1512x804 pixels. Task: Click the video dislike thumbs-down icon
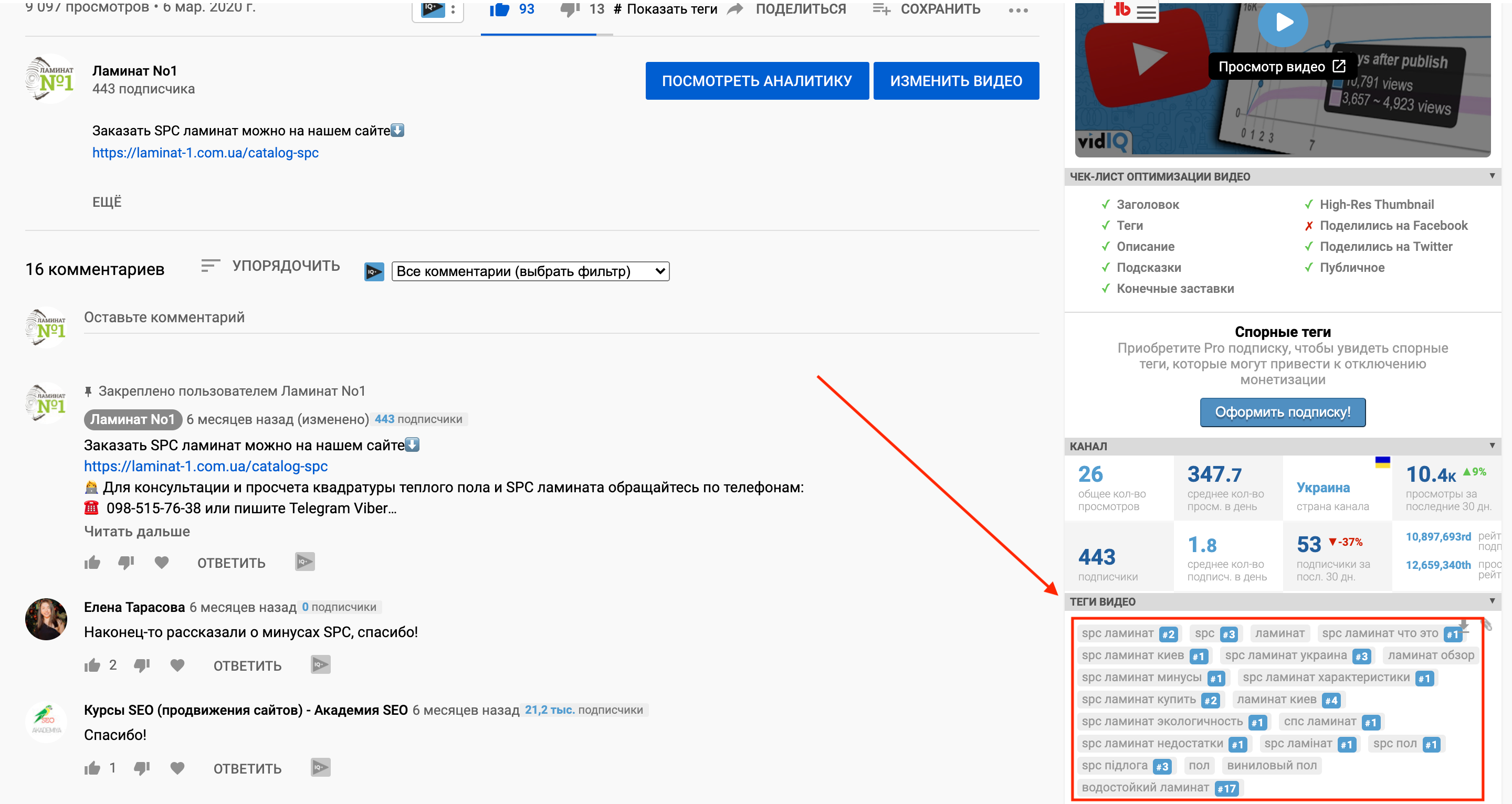(569, 9)
